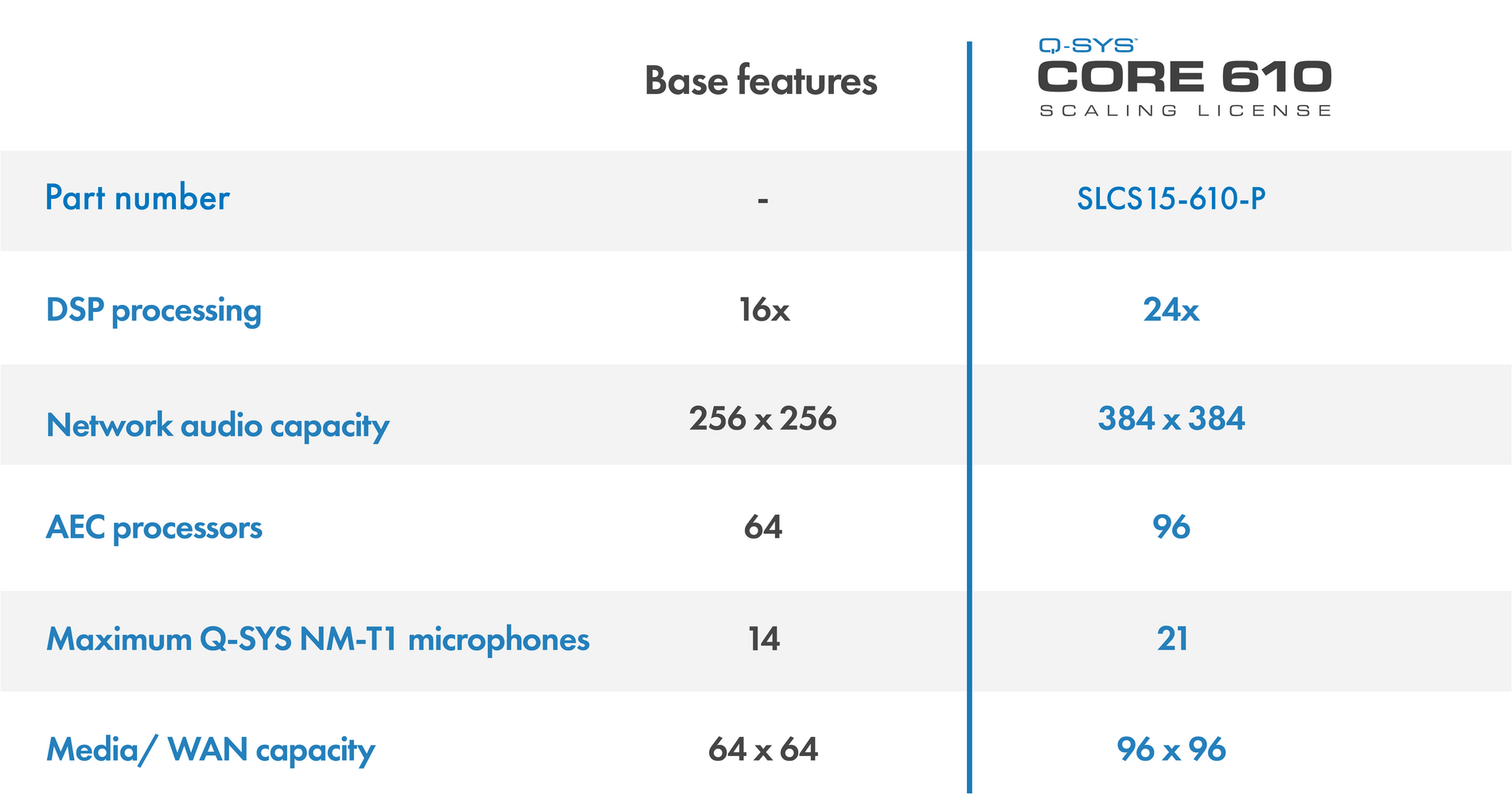Click the Network audio capacity label
The image size is (1512, 795).
(217, 426)
